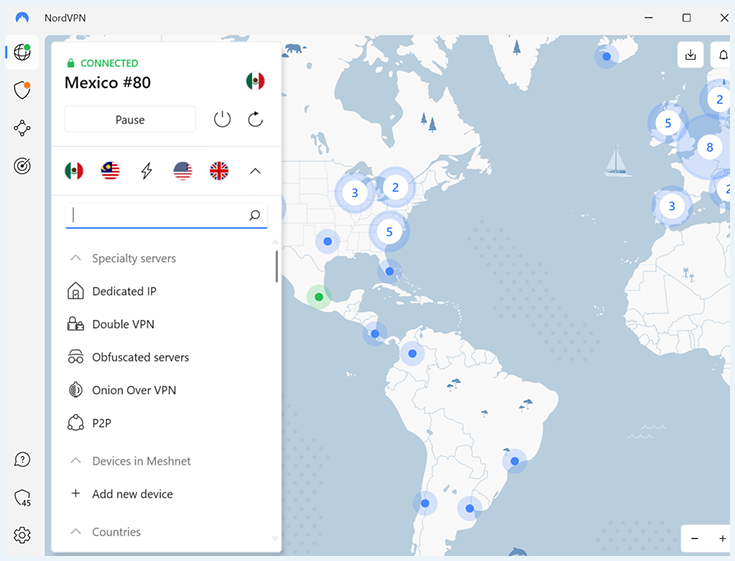Collapse the Specialty servers section
This screenshot has width=735, height=561.
pyautogui.click(x=75, y=258)
